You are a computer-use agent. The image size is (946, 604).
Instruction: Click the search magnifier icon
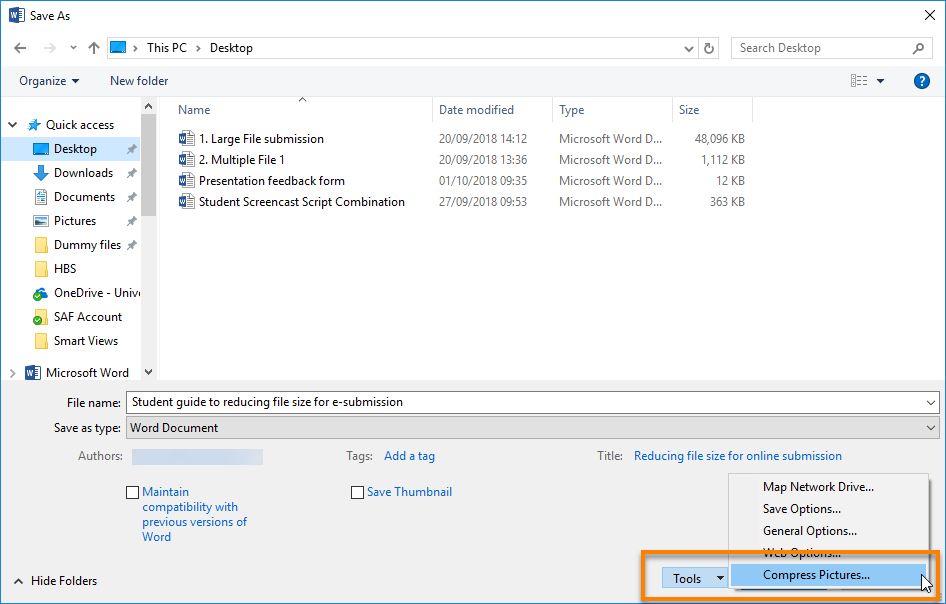pyautogui.click(x=919, y=48)
